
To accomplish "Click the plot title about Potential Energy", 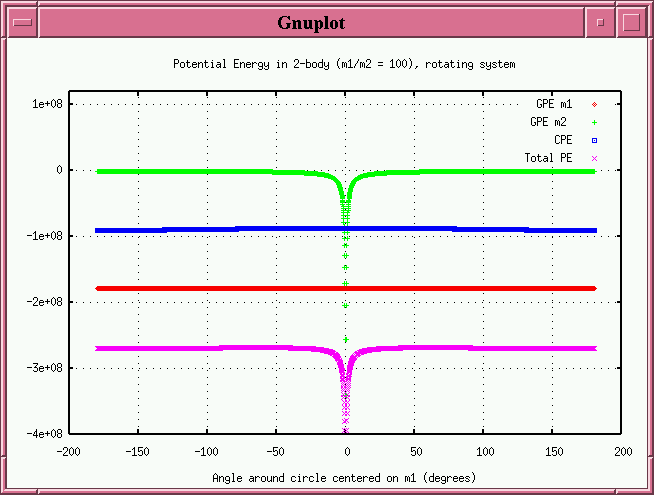I will (x=344, y=64).
